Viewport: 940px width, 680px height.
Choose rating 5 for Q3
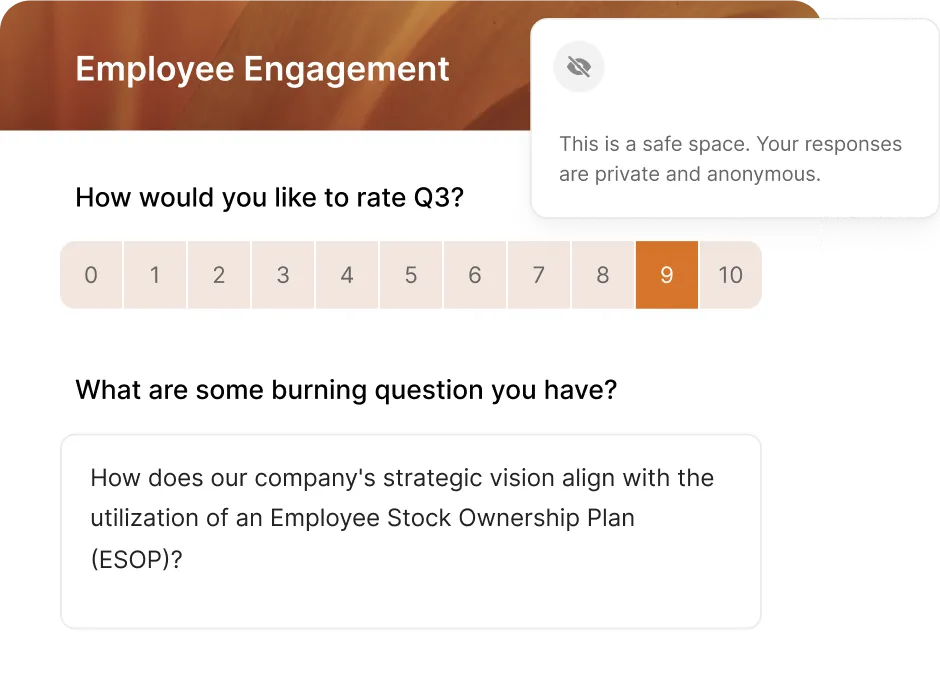click(411, 275)
